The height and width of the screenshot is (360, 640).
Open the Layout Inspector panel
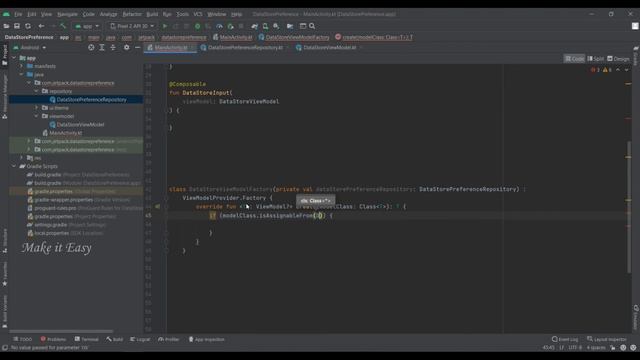point(608,340)
